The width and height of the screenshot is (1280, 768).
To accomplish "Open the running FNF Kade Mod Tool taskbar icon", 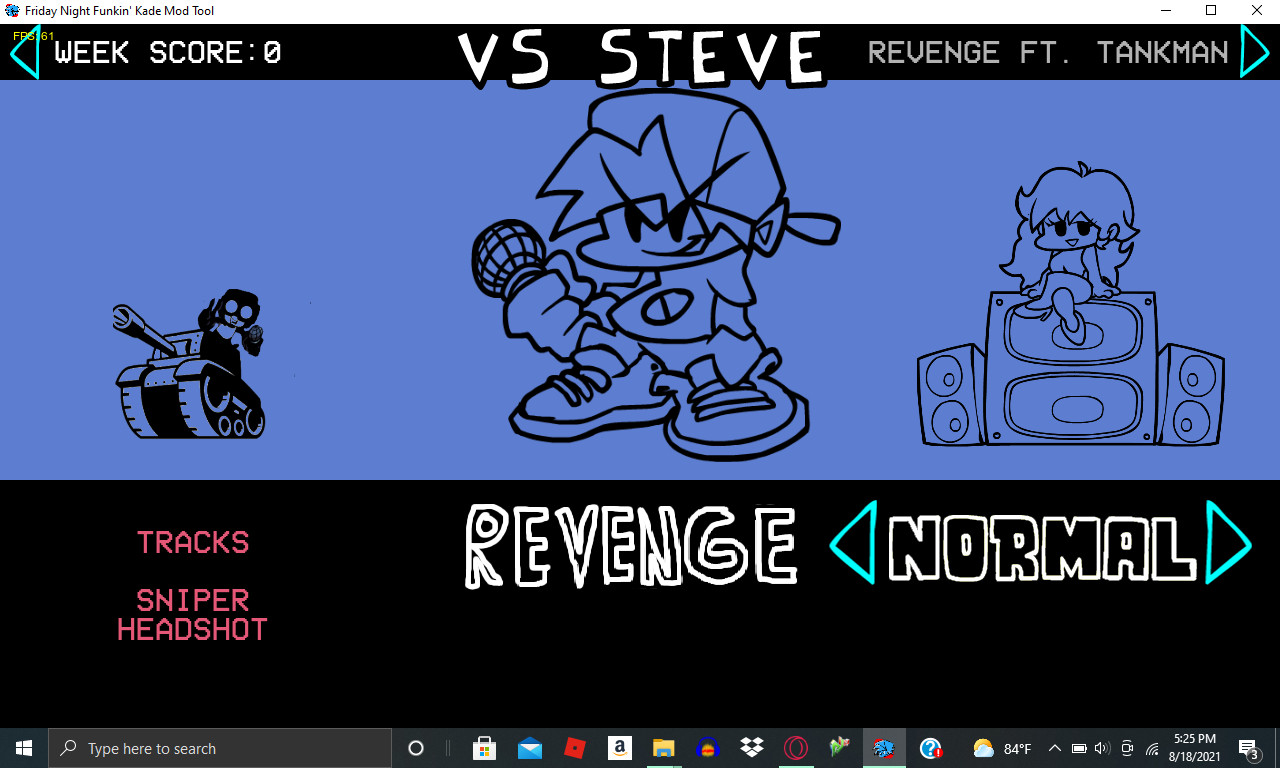I will pyautogui.click(x=885, y=748).
